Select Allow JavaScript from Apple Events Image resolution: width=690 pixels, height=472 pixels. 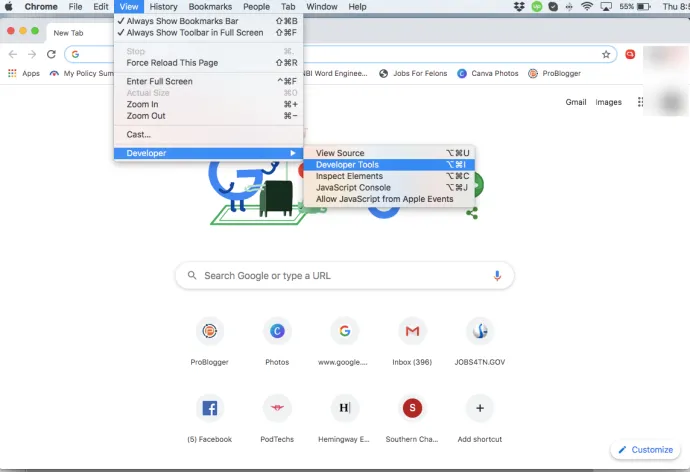tap(389, 199)
